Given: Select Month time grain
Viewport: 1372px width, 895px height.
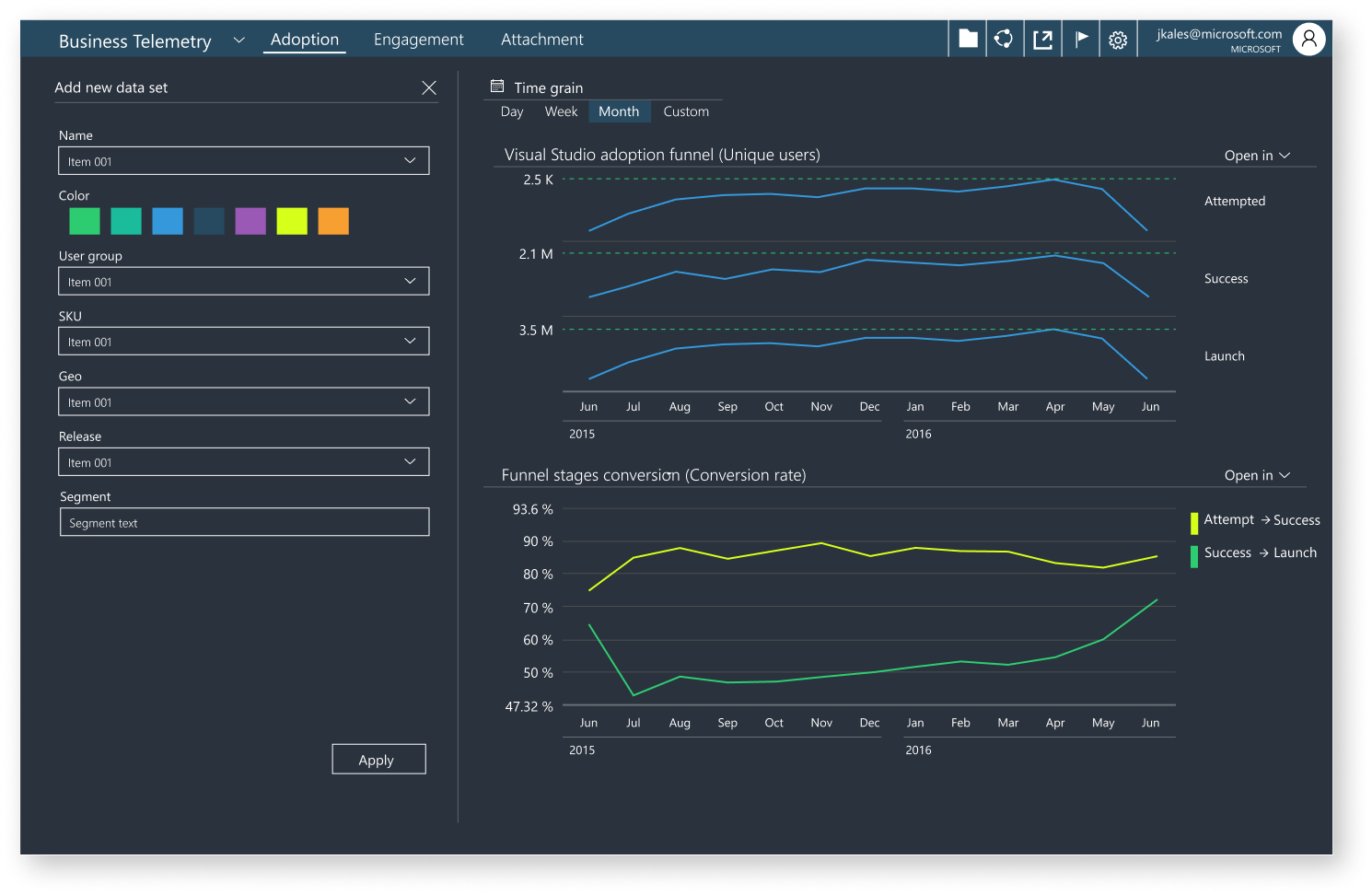Looking at the screenshot, I should click(x=619, y=111).
